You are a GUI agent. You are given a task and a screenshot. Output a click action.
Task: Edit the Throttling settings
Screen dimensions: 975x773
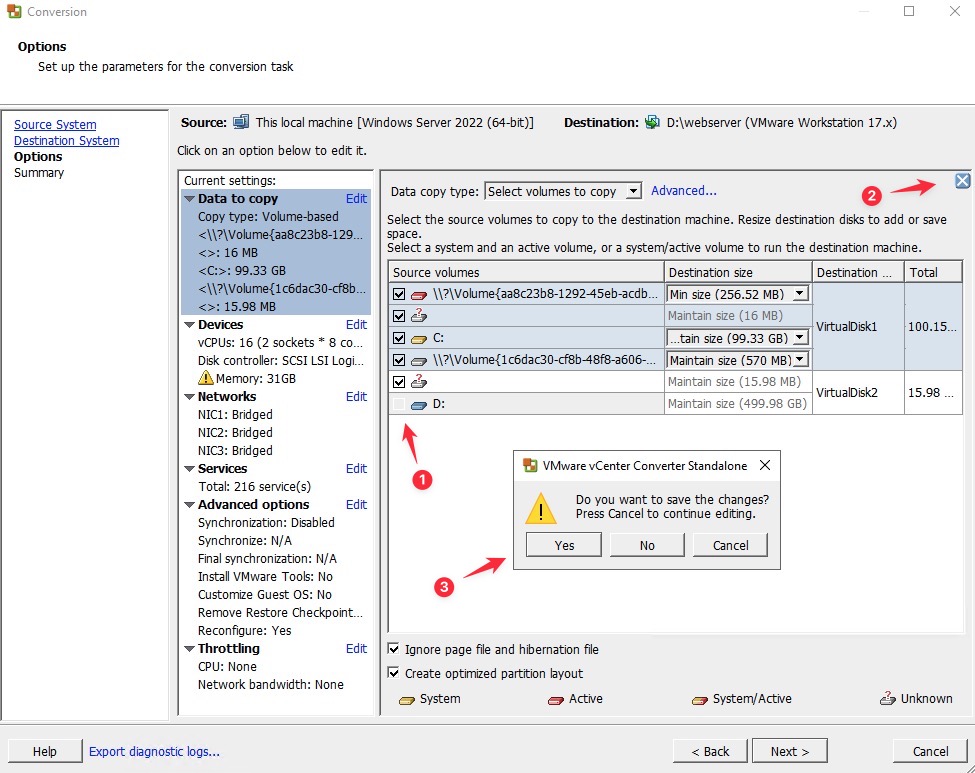pyautogui.click(x=356, y=649)
